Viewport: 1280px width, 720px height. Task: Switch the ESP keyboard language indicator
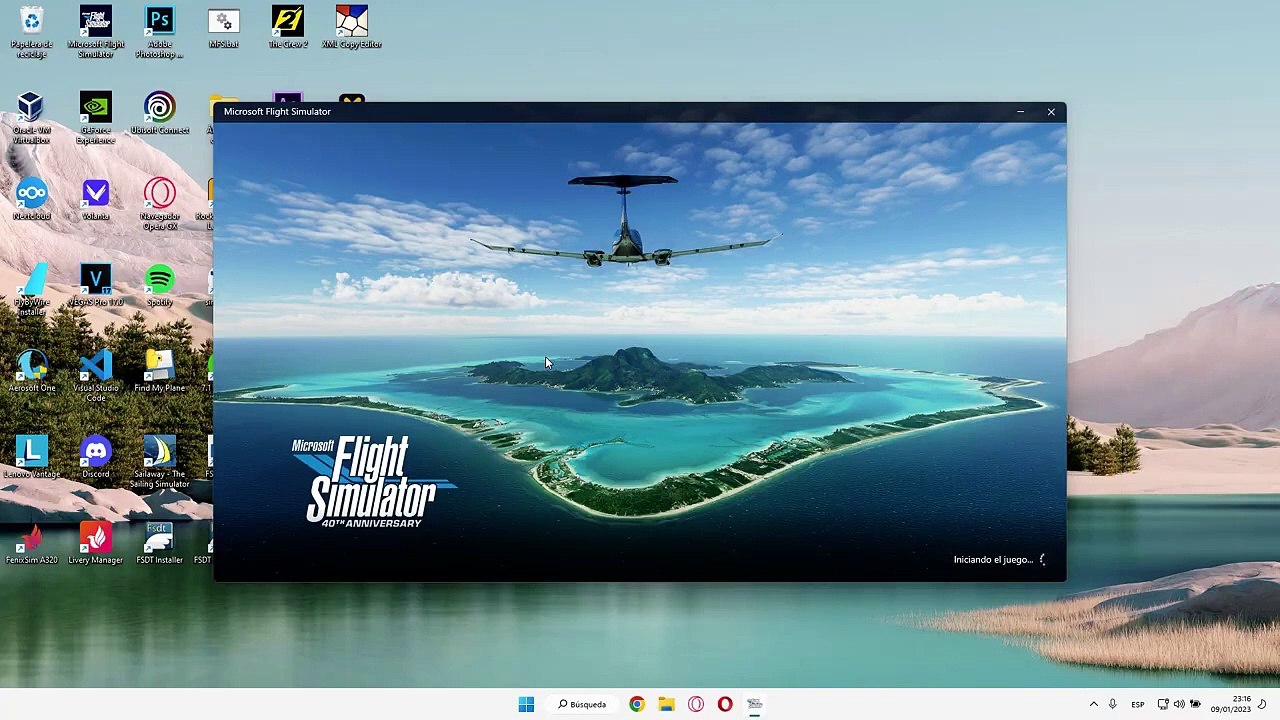point(1138,704)
